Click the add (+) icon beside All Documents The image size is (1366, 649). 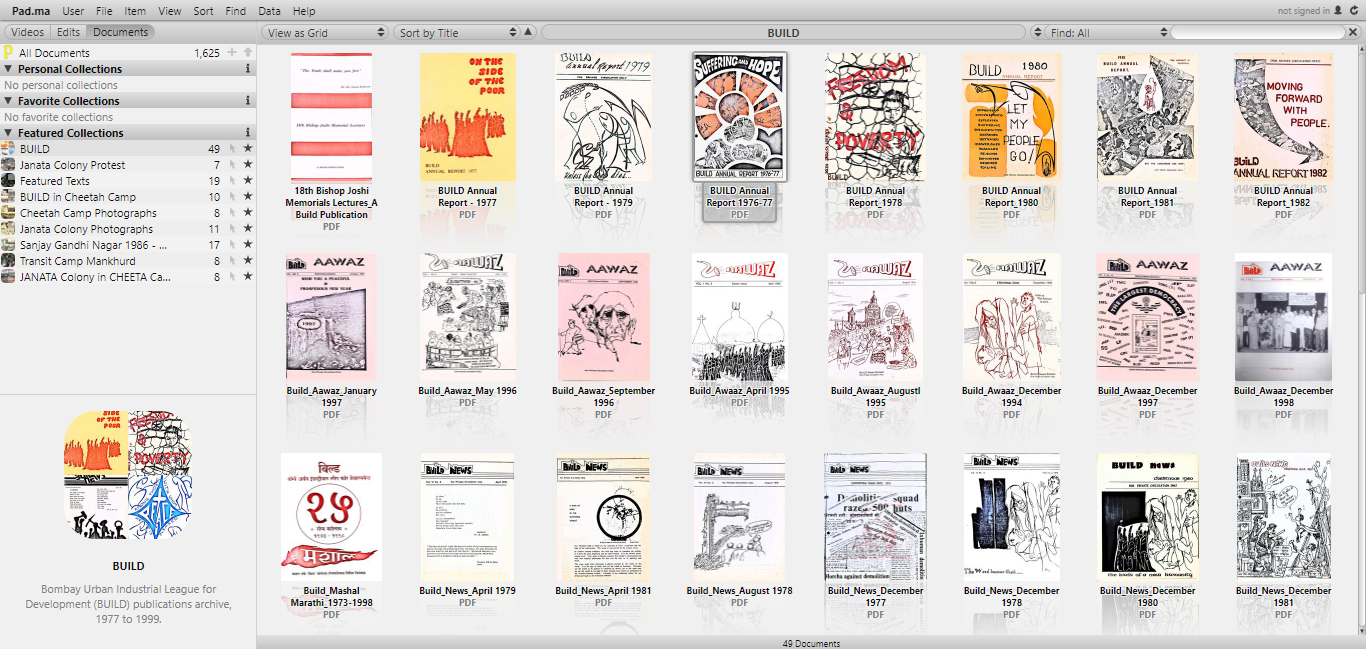coord(232,53)
